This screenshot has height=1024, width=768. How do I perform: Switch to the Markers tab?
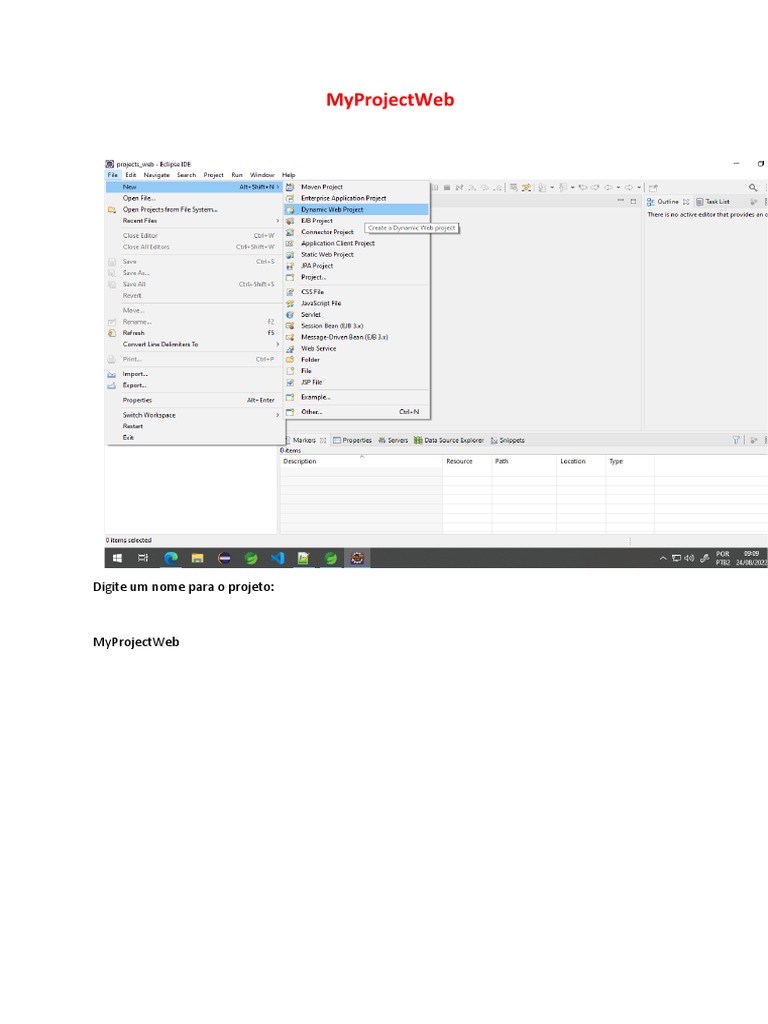click(305, 440)
